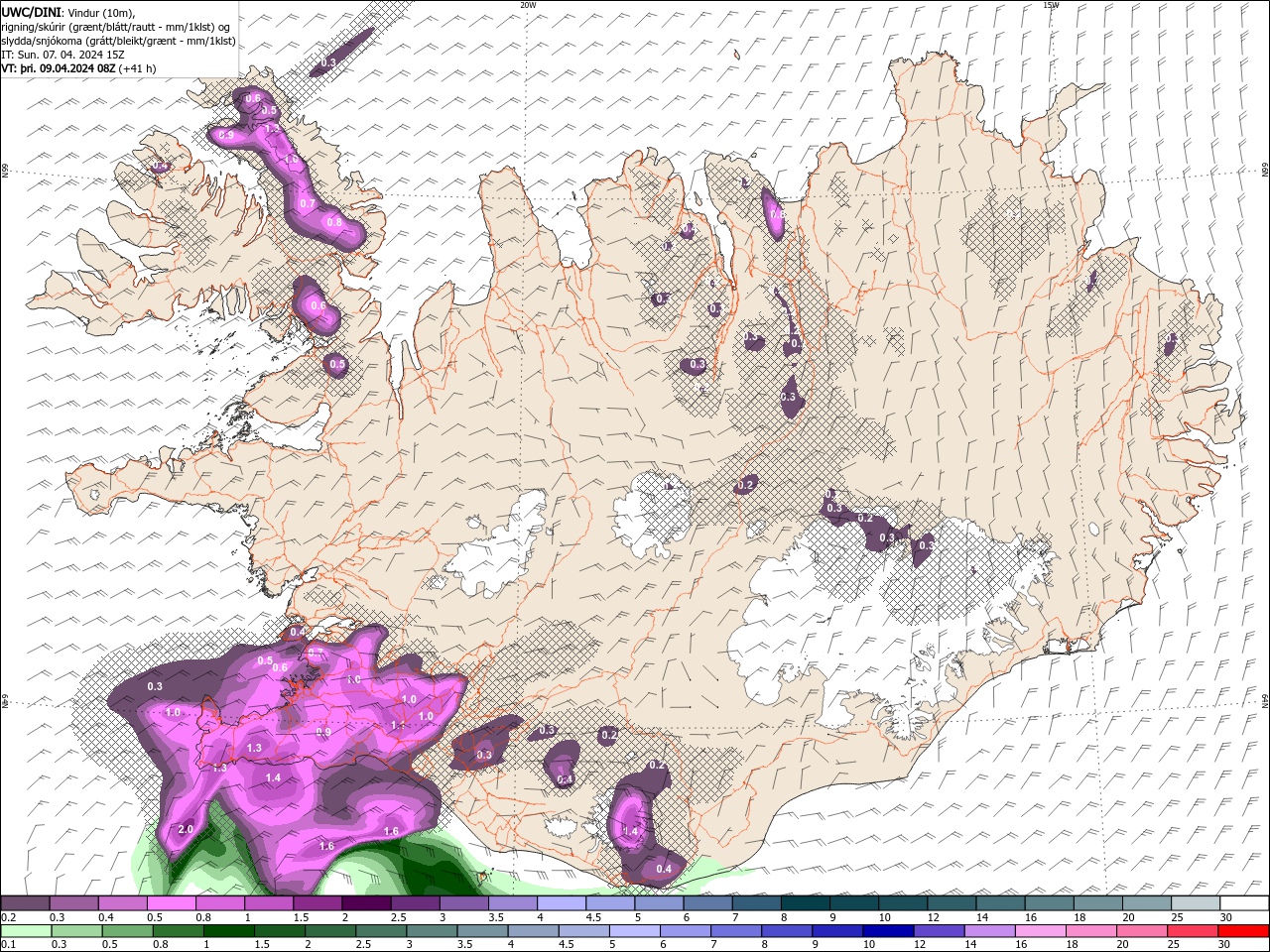Click the 0.2 label in the purple legend
Screen dimensions: 1270x952
[x=8, y=917]
